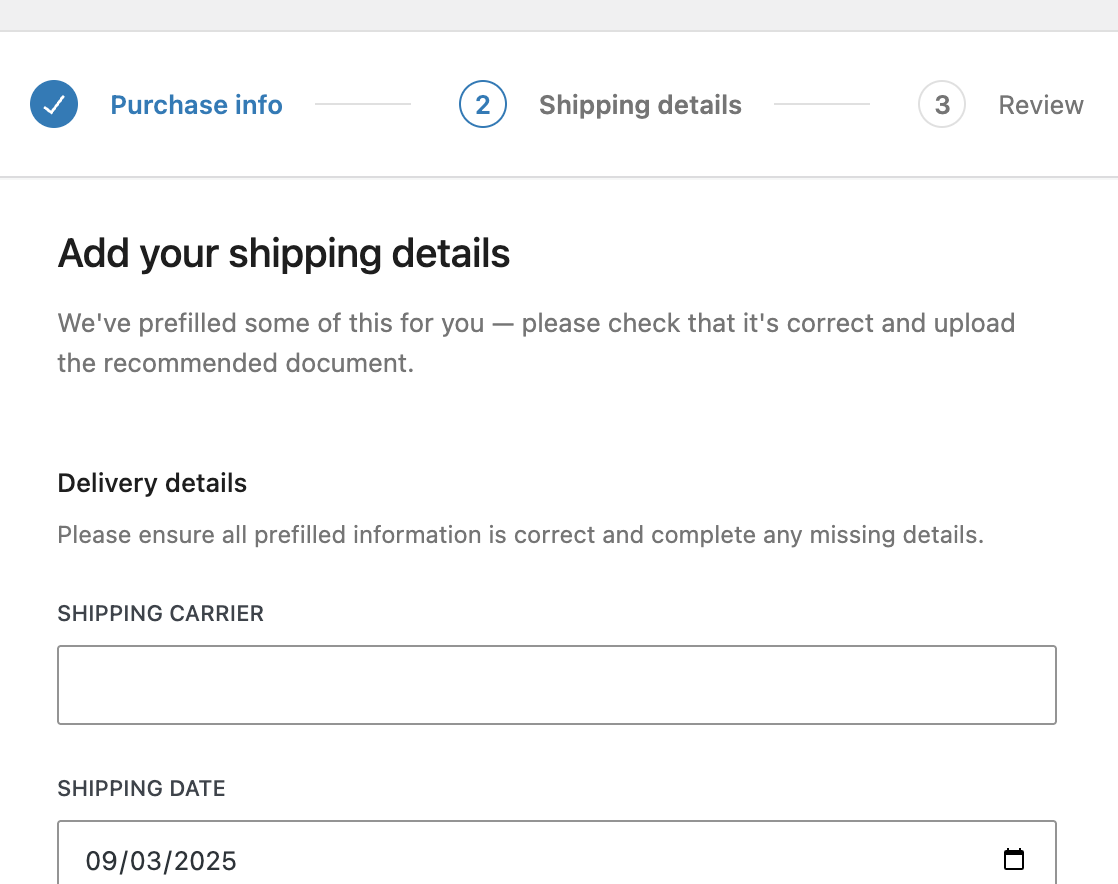Click the prefilled info notice paragraph
Screen dimensions: 1118x884
pyautogui.click(x=536, y=343)
